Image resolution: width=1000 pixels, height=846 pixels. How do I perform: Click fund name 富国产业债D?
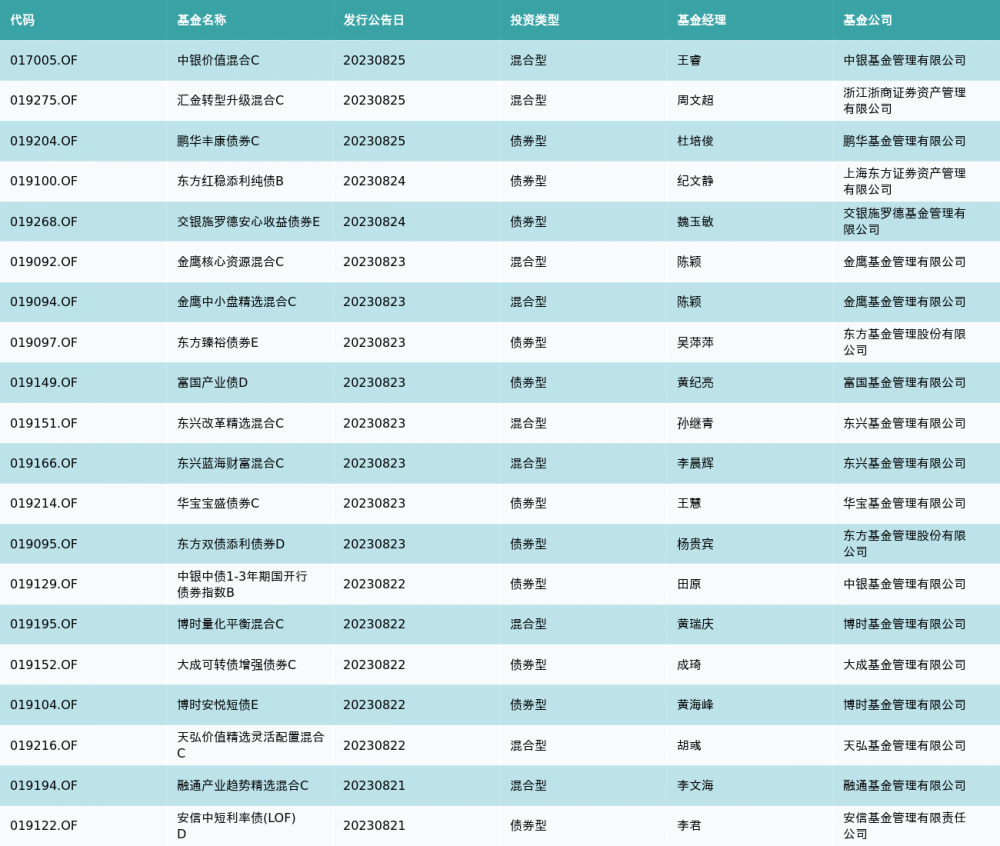coord(212,383)
